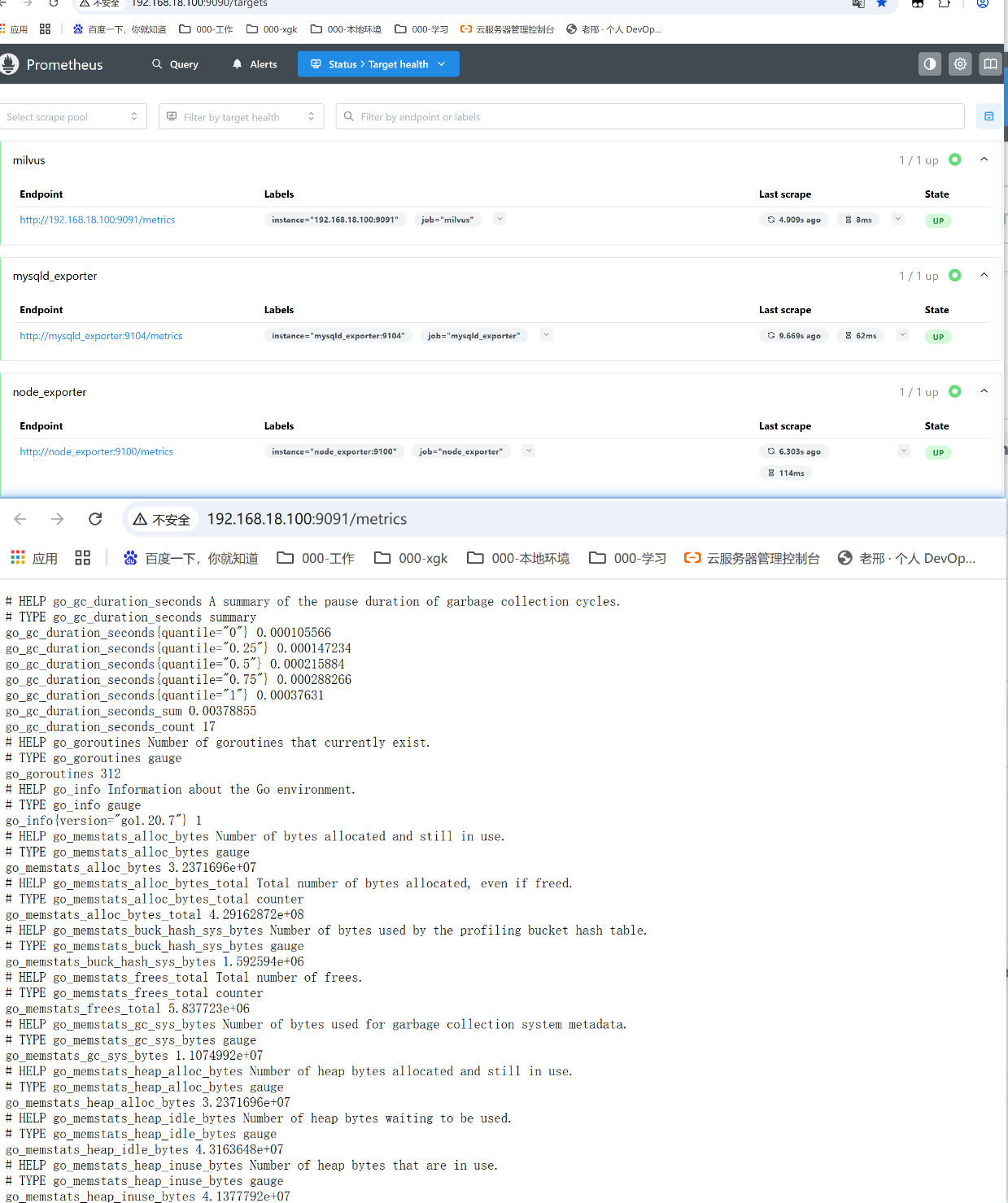Reload the metrics page window
This screenshot has width=1008, height=1203.
pos(95,519)
